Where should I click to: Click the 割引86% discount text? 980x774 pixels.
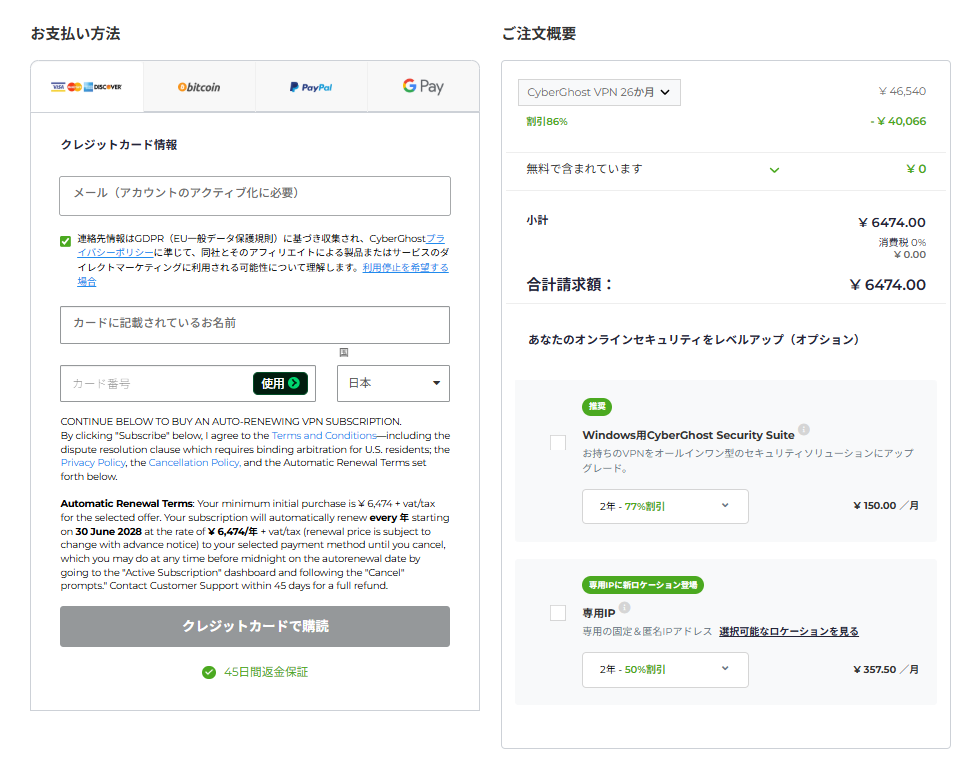547,121
